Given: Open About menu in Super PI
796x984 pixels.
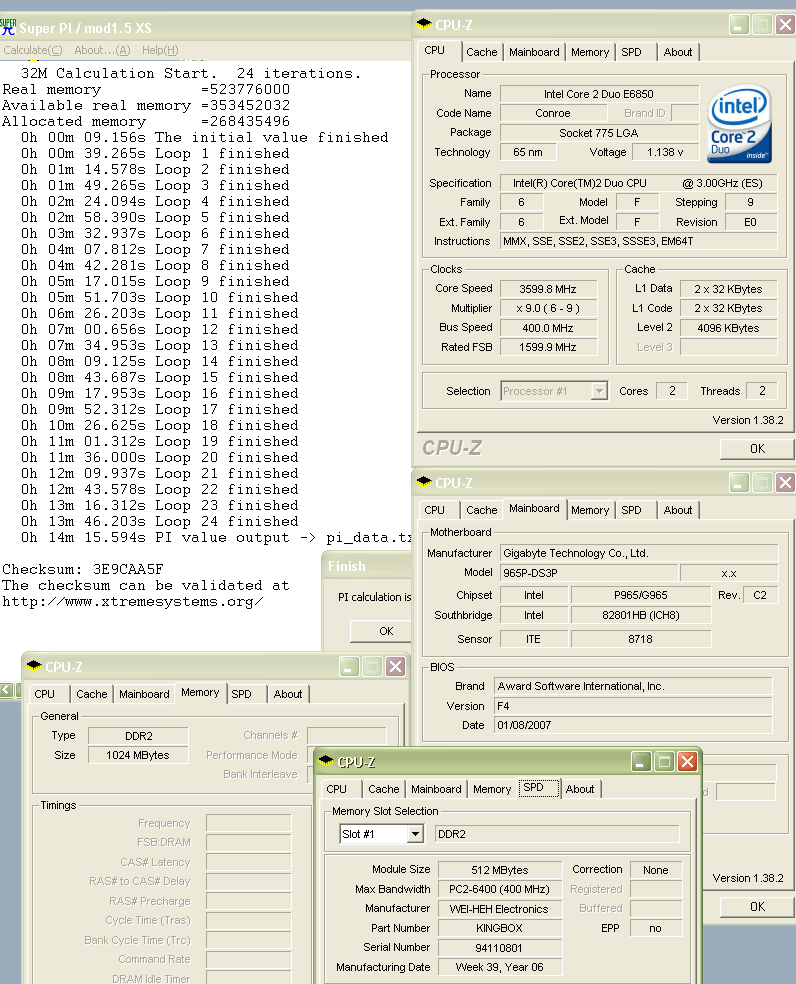Looking at the screenshot, I should (102, 50).
